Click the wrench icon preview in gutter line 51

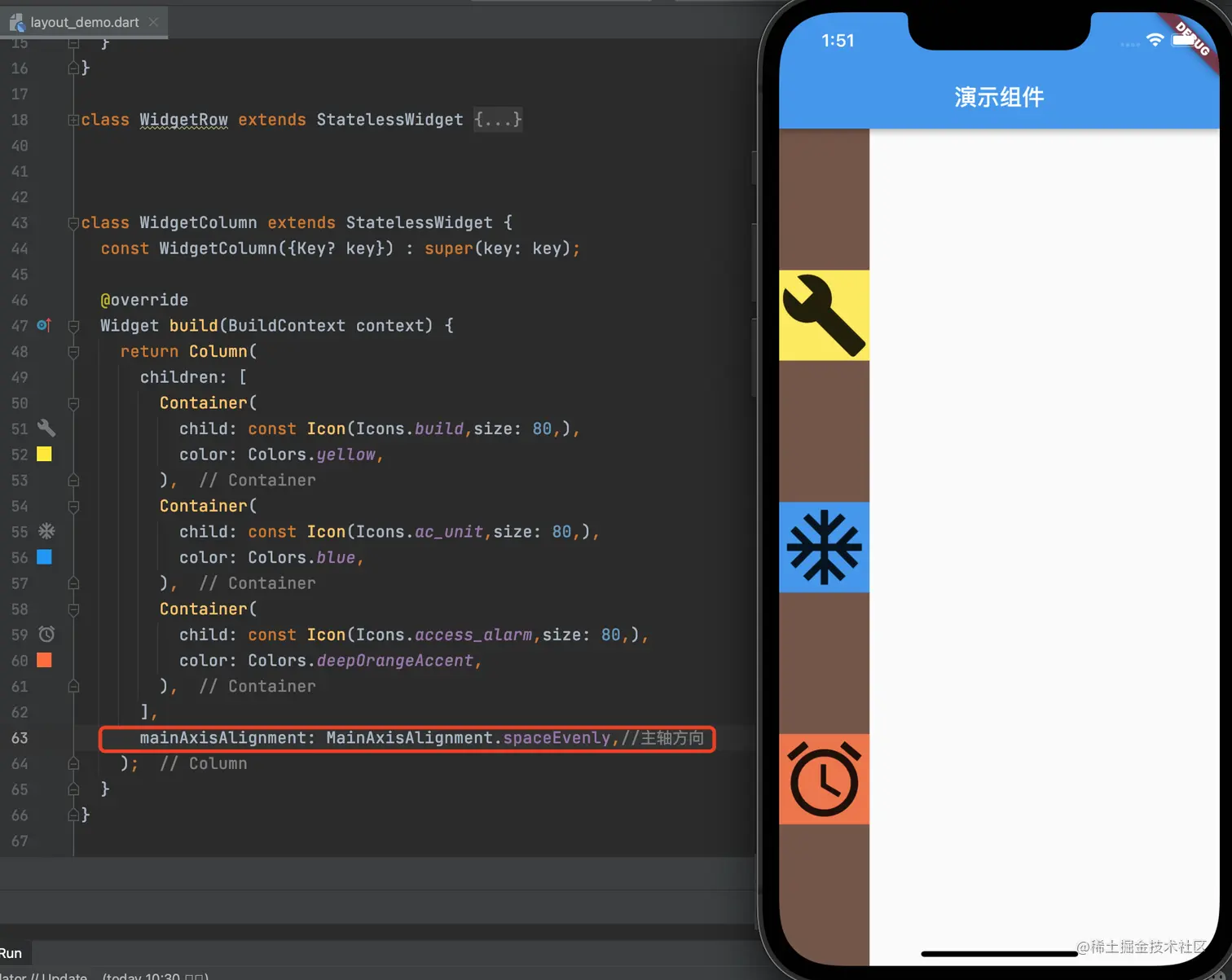46,428
